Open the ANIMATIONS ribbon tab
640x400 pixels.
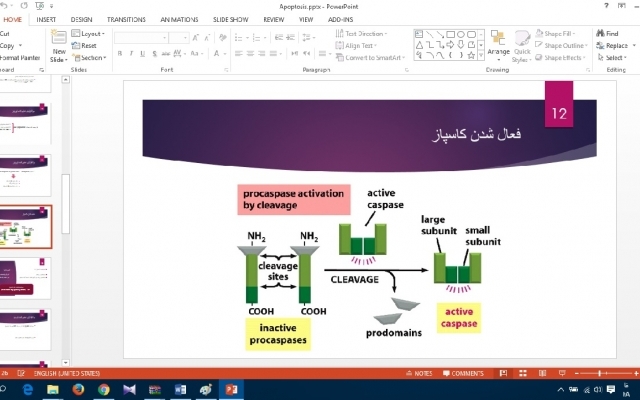click(179, 20)
